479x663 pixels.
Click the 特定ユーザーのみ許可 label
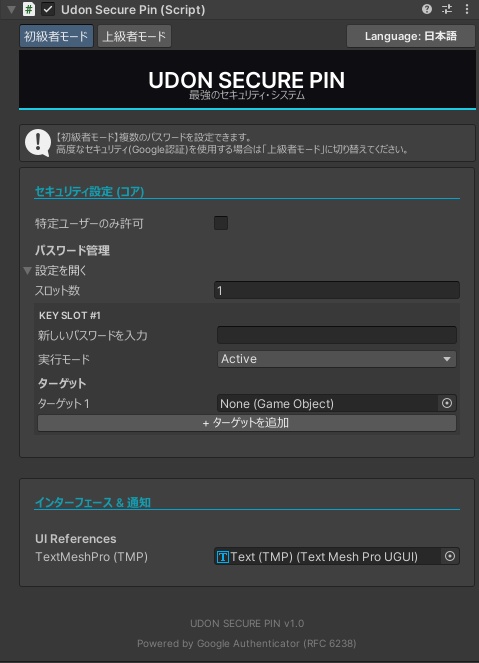89,223
